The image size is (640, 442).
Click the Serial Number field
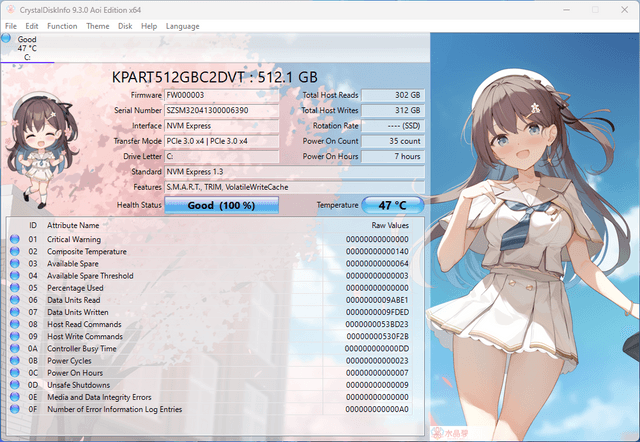[222, 110]
